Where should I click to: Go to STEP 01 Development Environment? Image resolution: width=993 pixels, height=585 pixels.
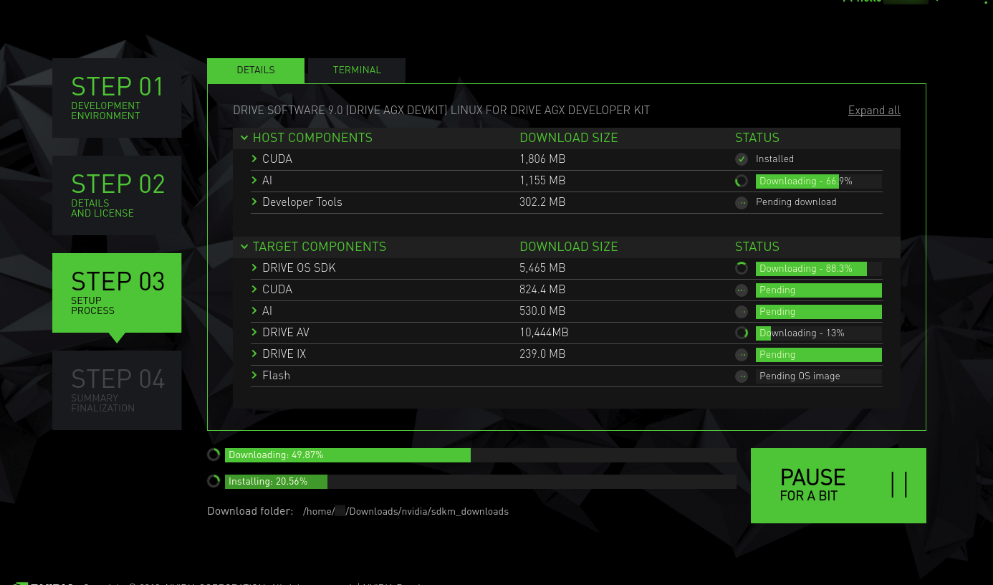[117, 98]
